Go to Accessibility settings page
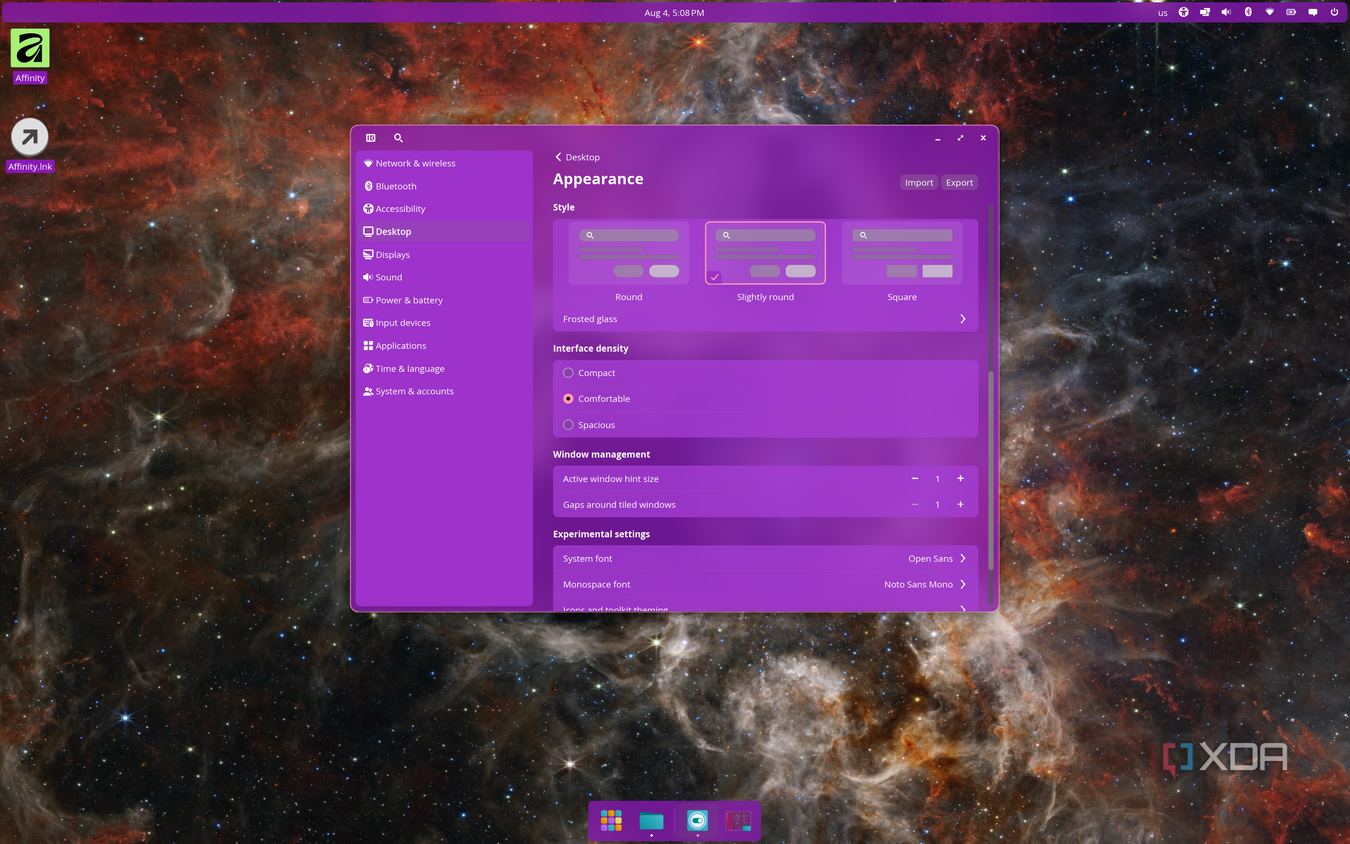The width and height of the screenshot is (1350, 844). coord(444,209)
